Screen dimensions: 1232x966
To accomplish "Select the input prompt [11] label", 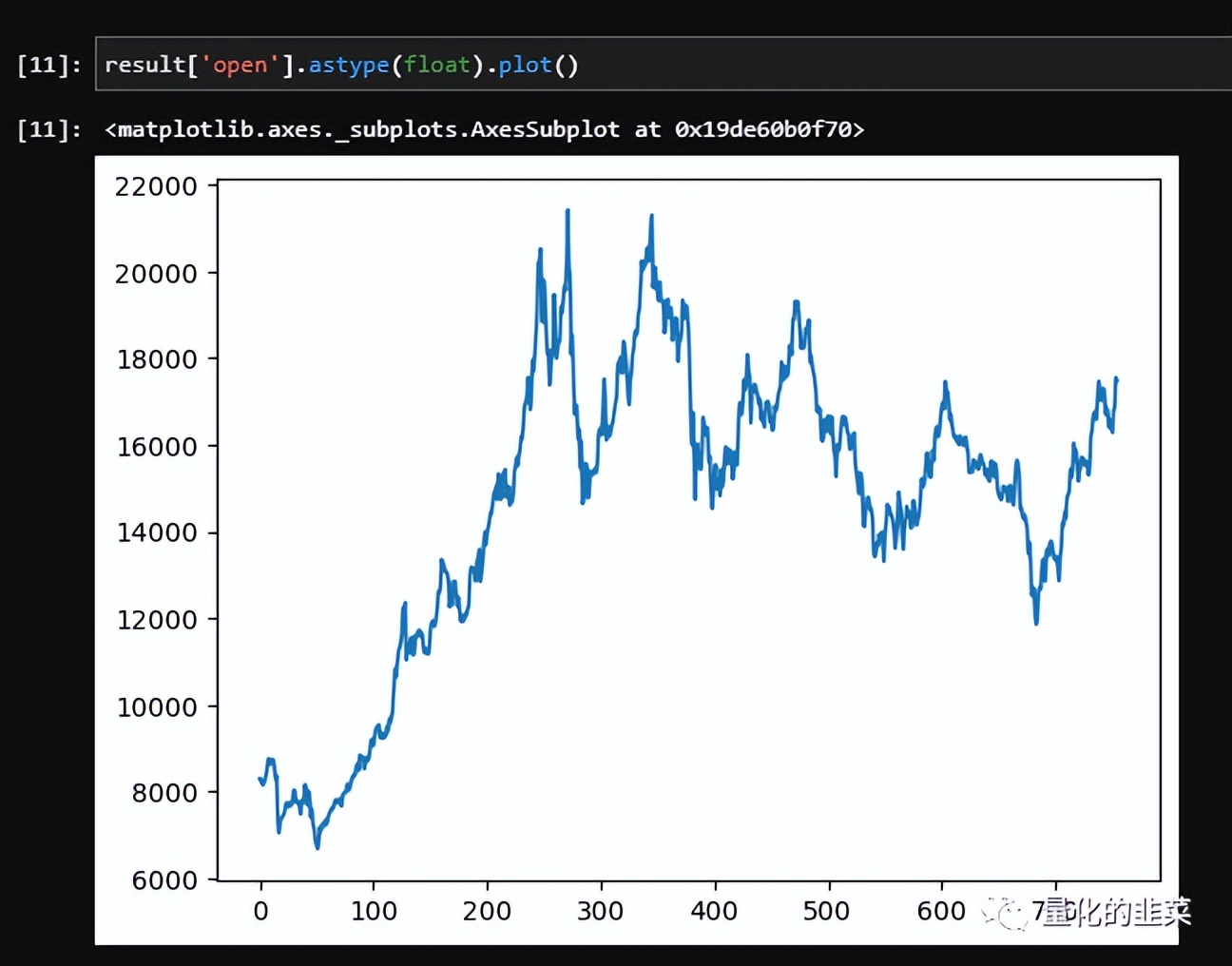I will click(49, 65).
